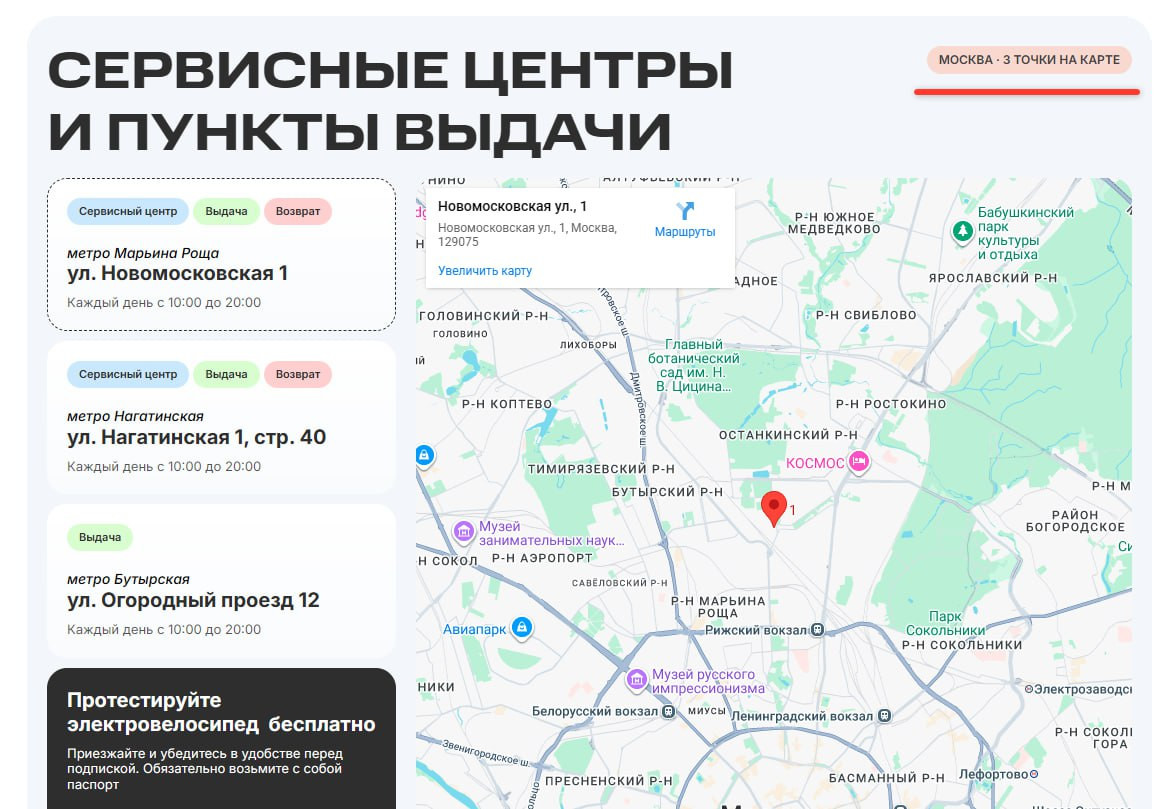Click Главный ботанический сад map label

pyautogui.click(x=694, y=365)
